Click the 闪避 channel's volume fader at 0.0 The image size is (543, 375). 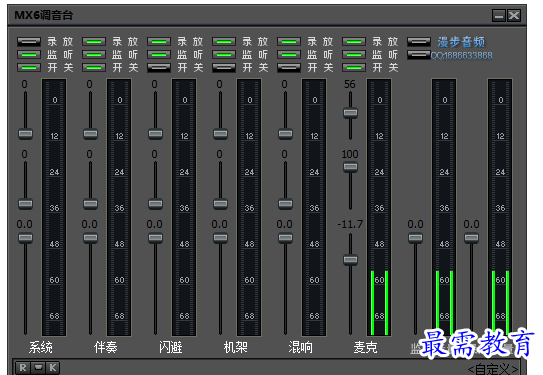pos(155,238)
